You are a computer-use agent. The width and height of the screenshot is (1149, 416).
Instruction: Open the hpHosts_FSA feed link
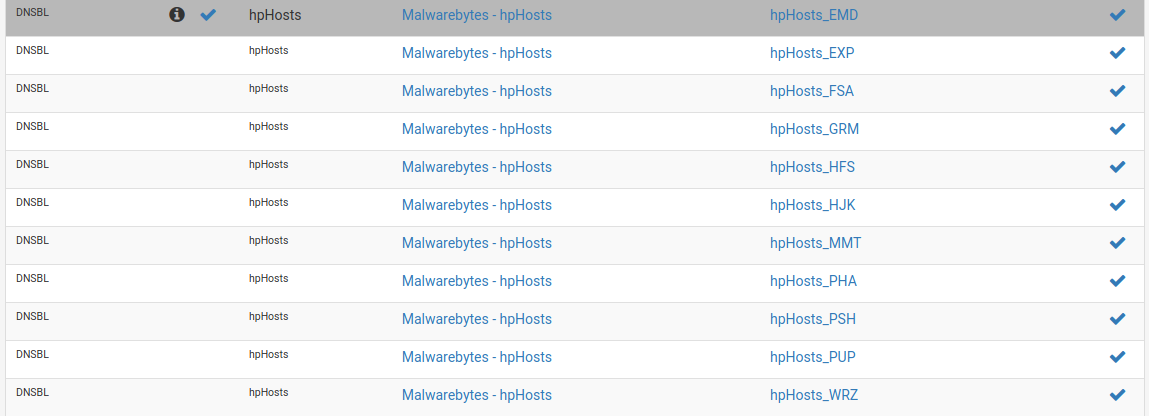(x=812, y=92)
